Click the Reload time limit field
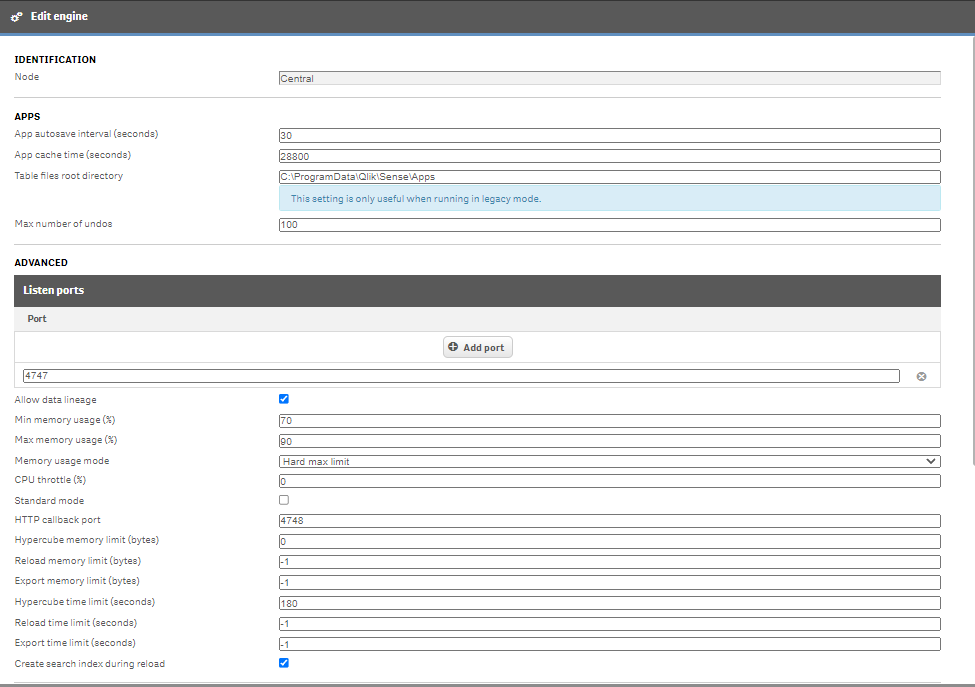Screen dimensions: 975x687 609,624
